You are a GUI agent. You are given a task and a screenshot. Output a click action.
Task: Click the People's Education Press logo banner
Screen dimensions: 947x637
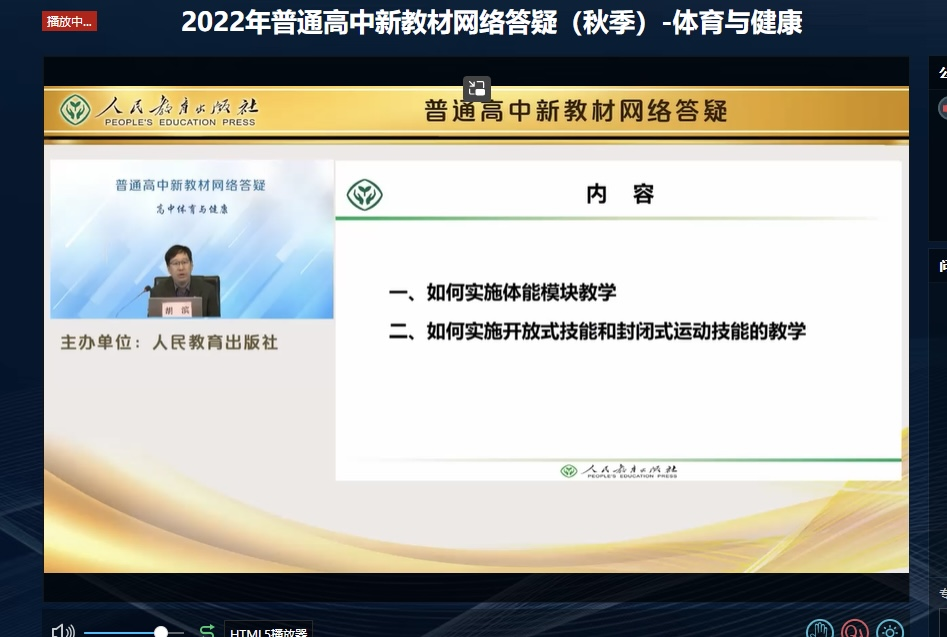click(159, 111)
